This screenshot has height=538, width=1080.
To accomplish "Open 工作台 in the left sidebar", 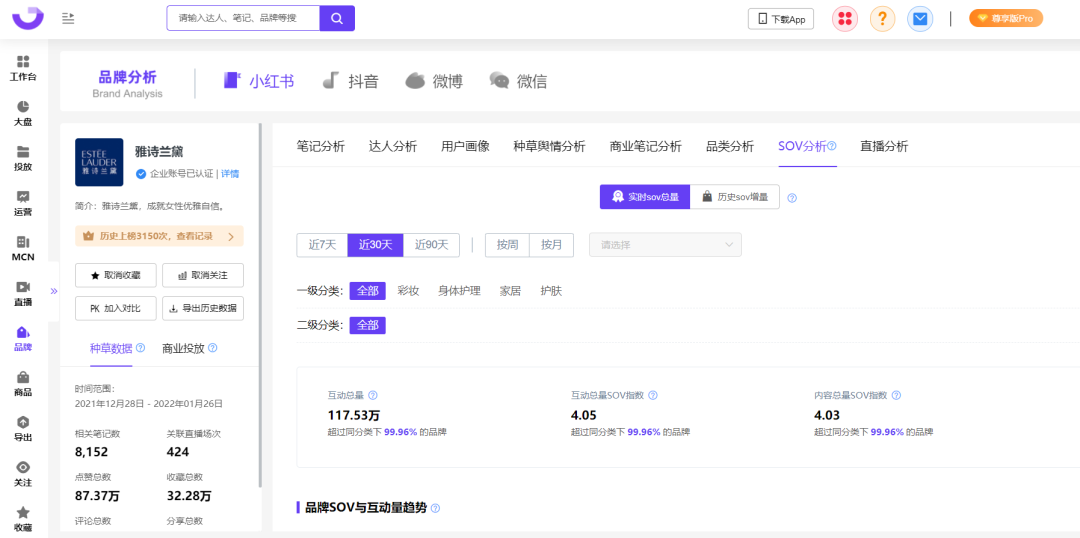I will coord(23,69).
